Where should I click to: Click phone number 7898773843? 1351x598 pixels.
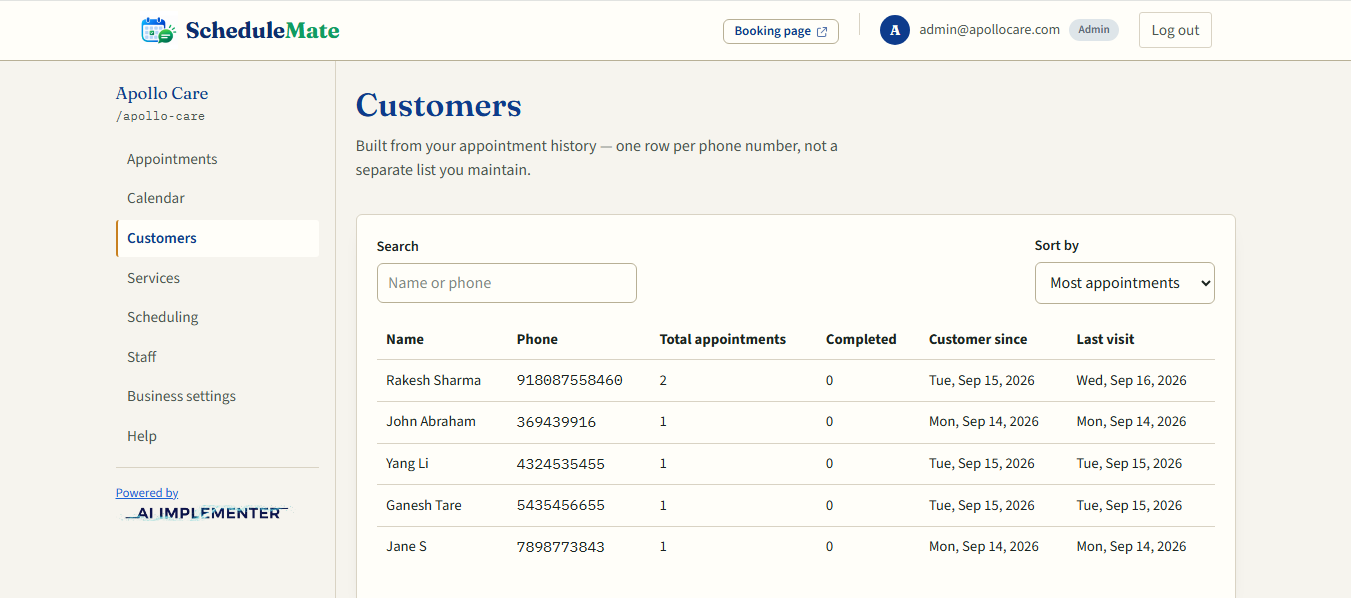coord(561,547)
